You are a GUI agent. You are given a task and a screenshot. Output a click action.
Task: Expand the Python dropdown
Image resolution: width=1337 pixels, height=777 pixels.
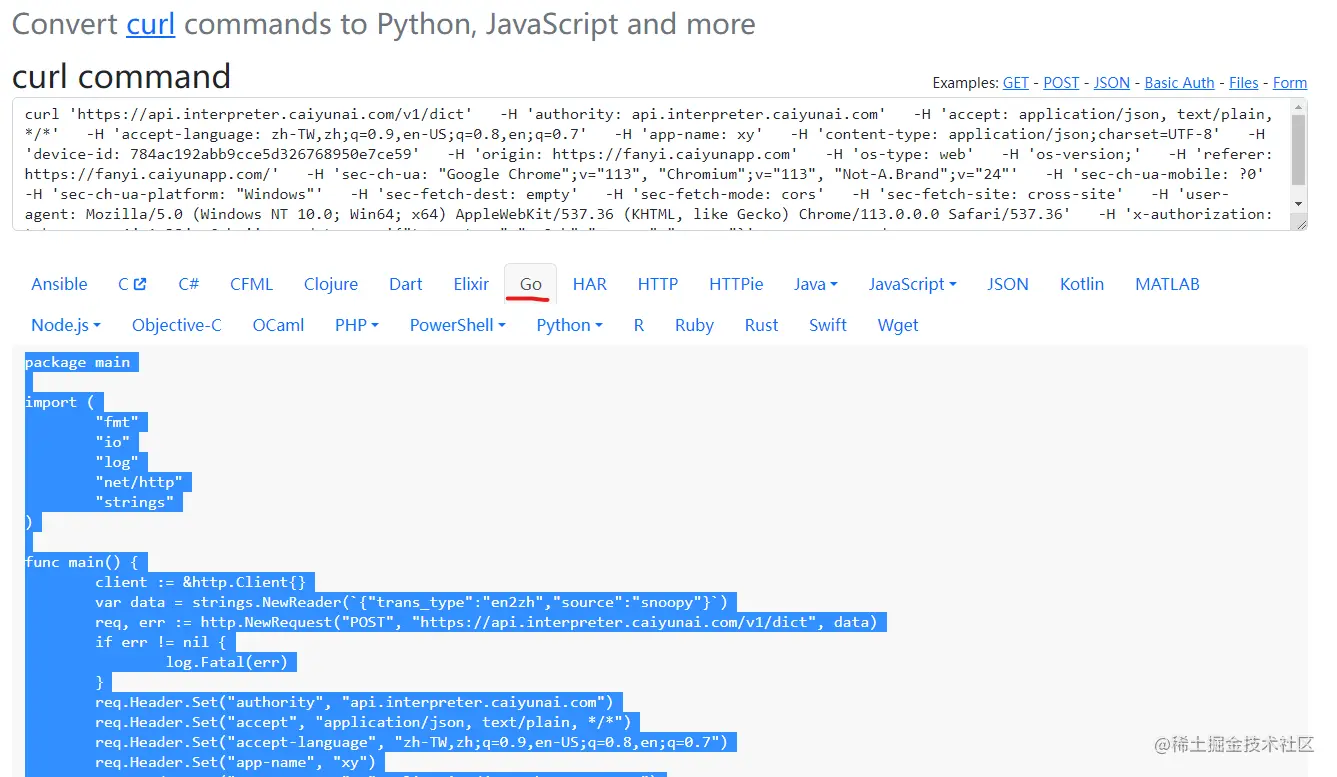click(x=570, y=325)
